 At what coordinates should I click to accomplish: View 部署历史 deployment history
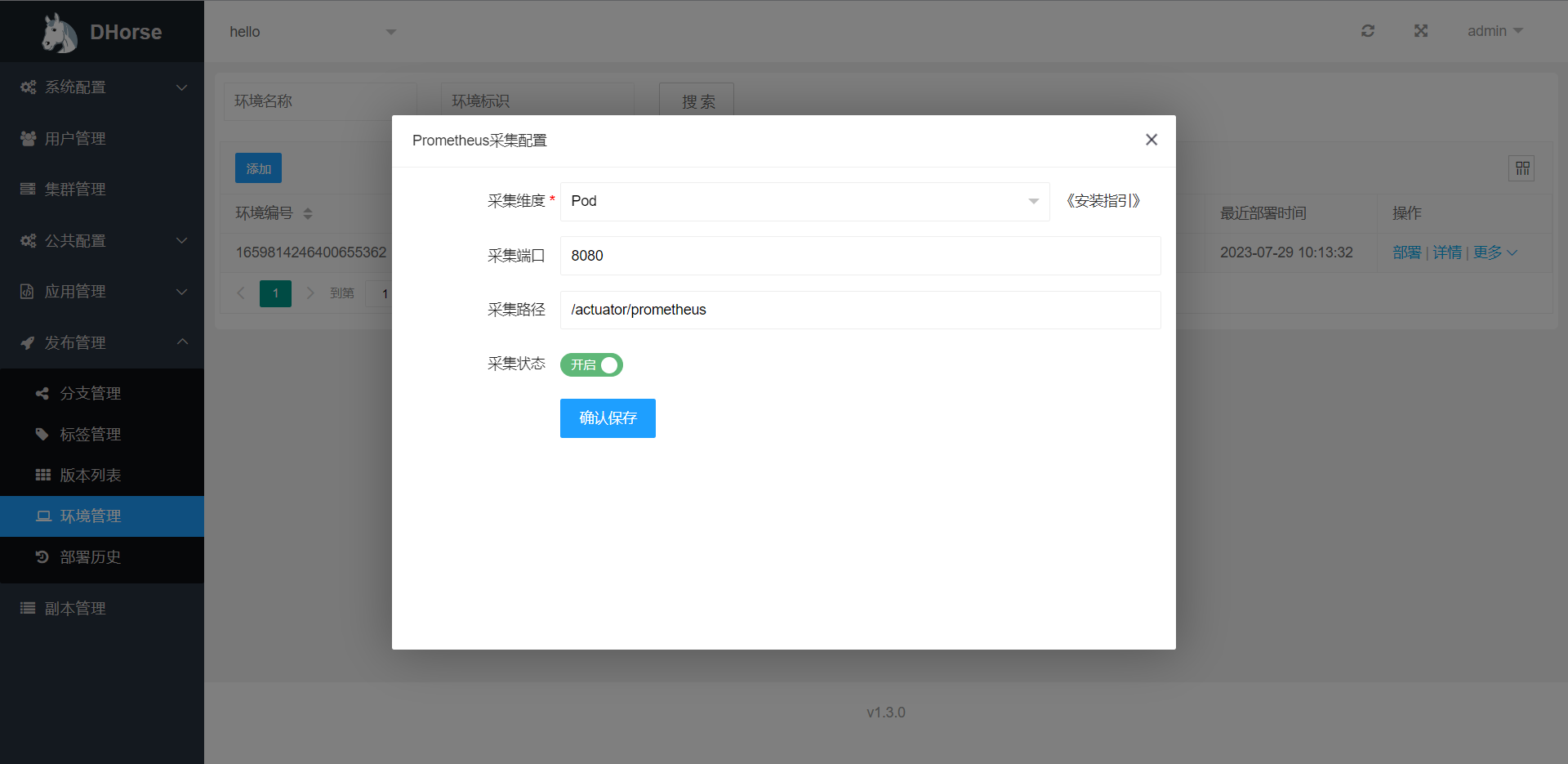[x=91, y=557]
